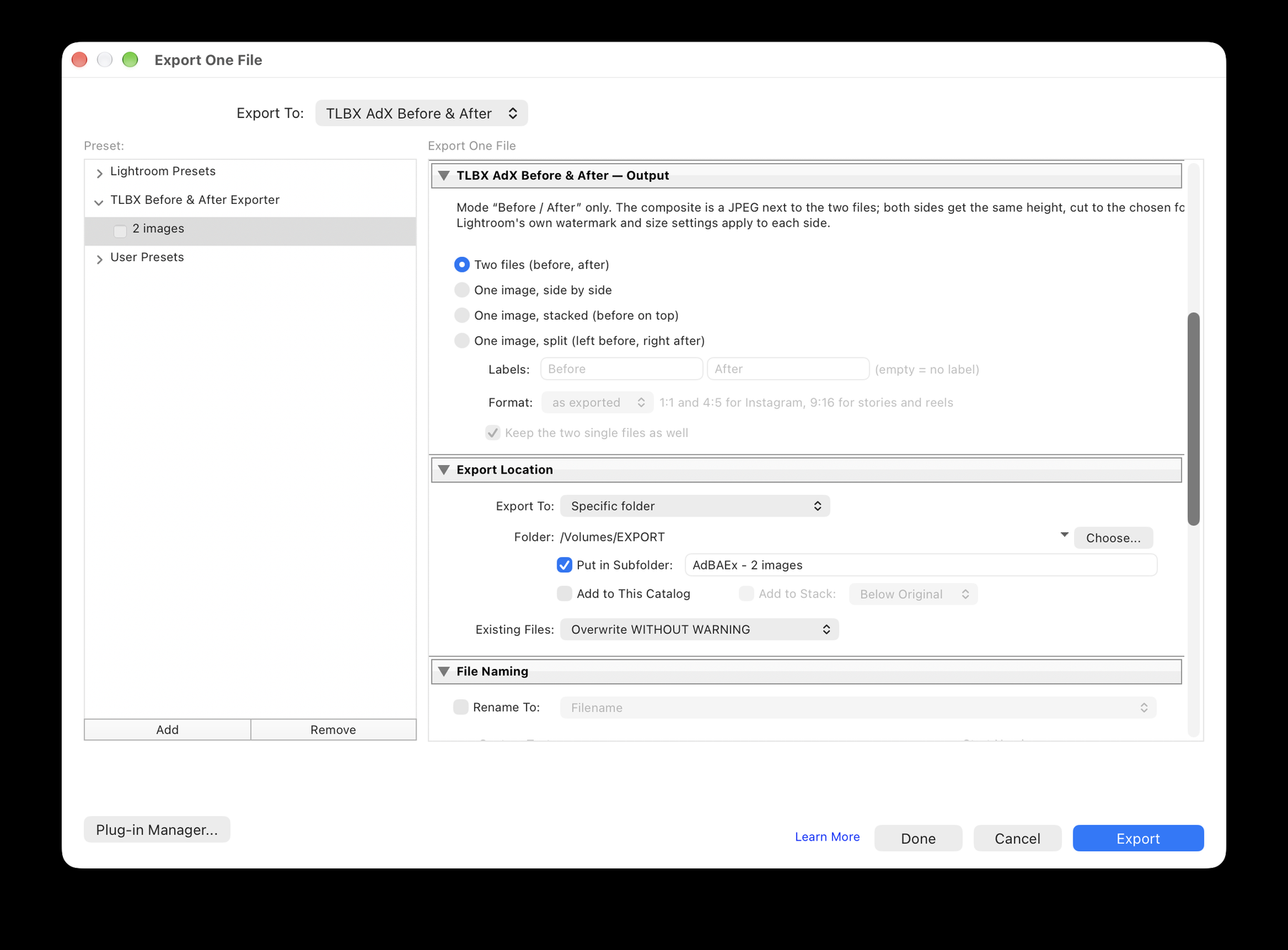Viewport: 1288px width, 950px height.
Task: Cancel the export dialog
Action: coord(1018,838)
